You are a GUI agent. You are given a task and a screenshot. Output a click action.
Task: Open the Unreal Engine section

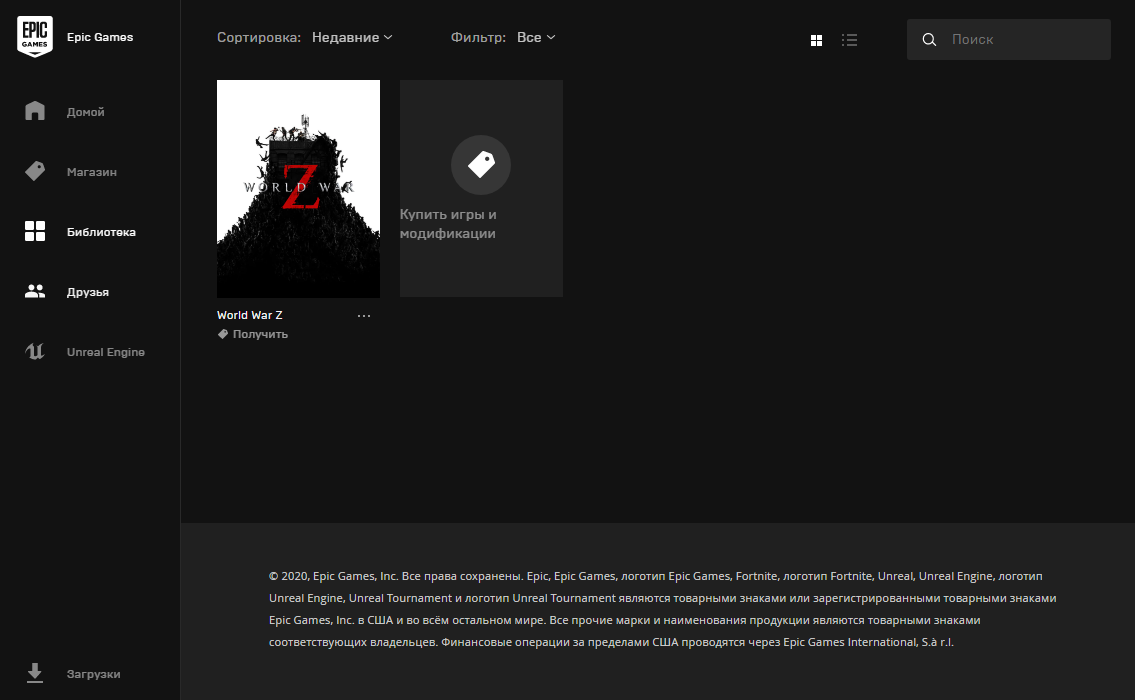(x=106, y=352)
